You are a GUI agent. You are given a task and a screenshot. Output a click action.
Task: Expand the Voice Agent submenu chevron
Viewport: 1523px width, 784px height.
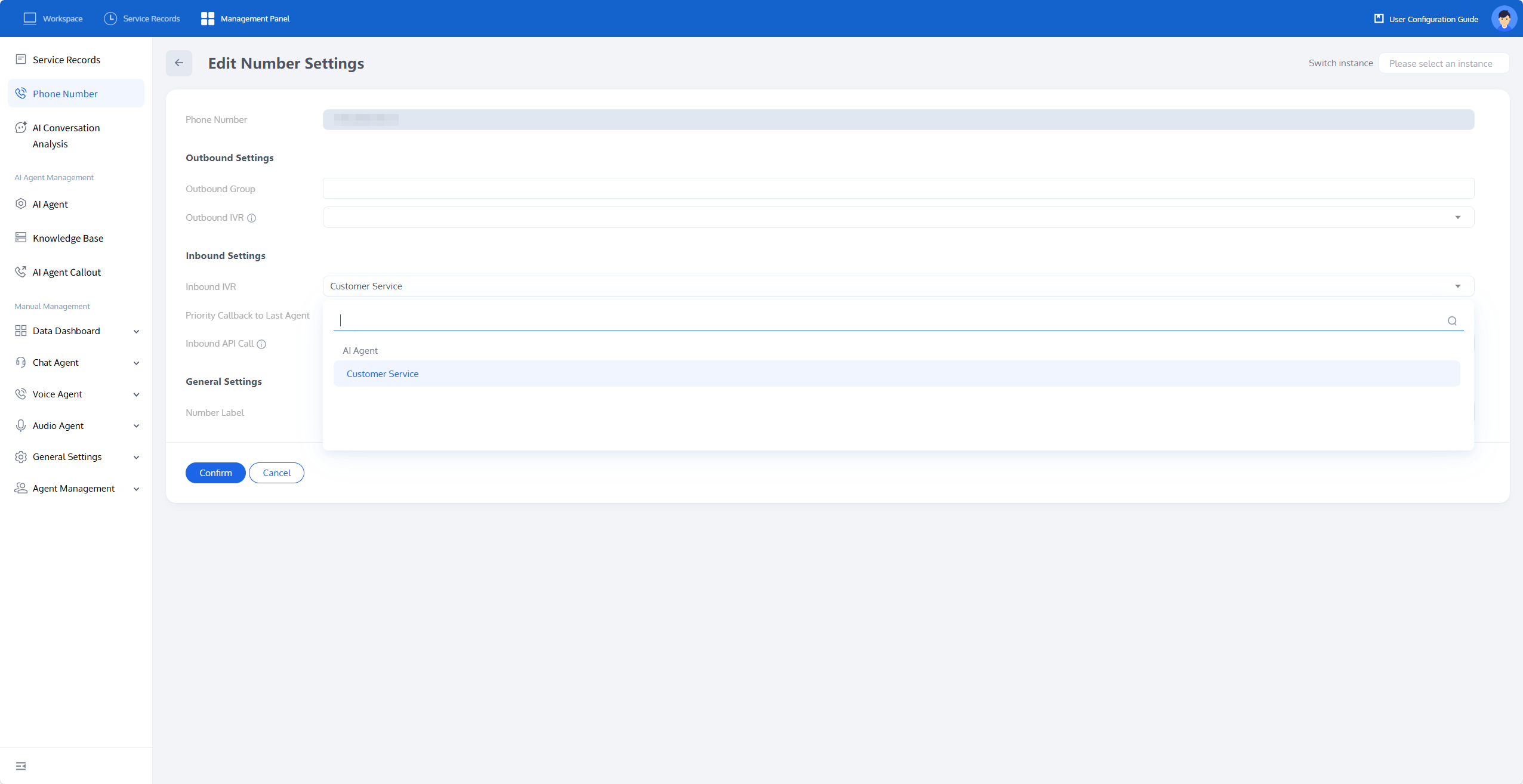pyautogui.click(x=136, y=395)
